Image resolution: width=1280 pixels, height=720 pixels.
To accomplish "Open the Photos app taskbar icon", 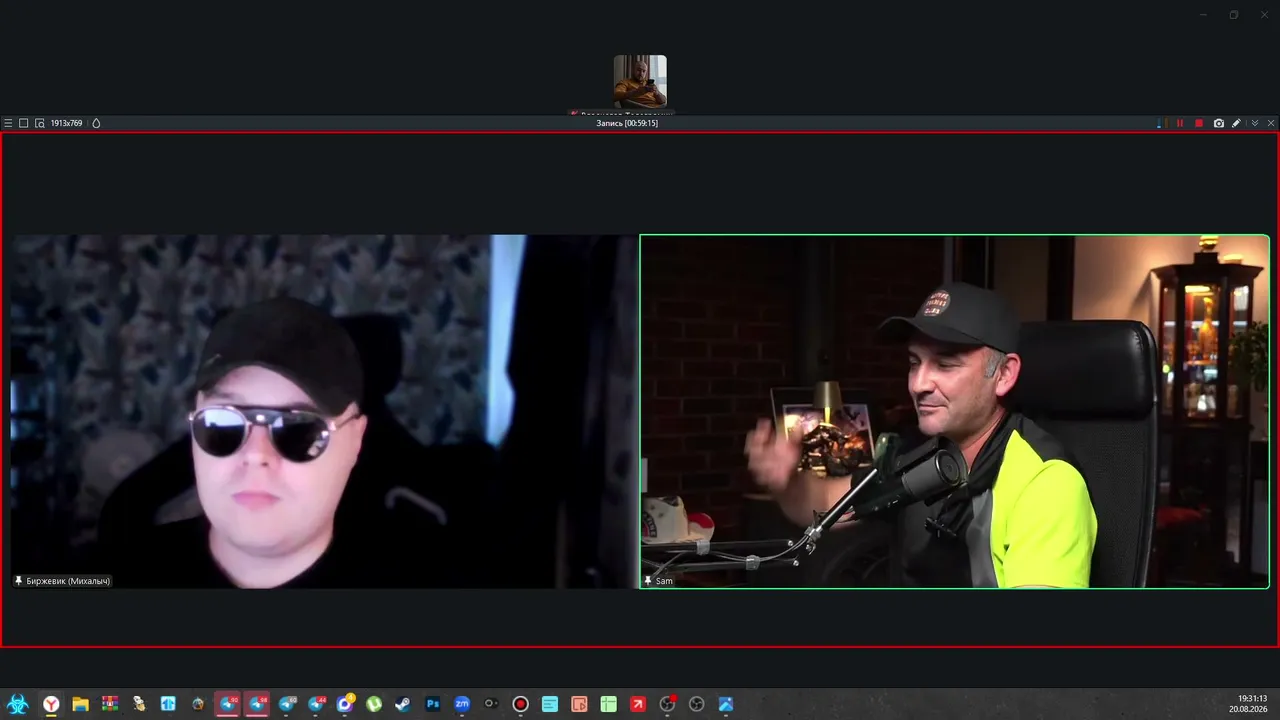I will coord(726,704).
